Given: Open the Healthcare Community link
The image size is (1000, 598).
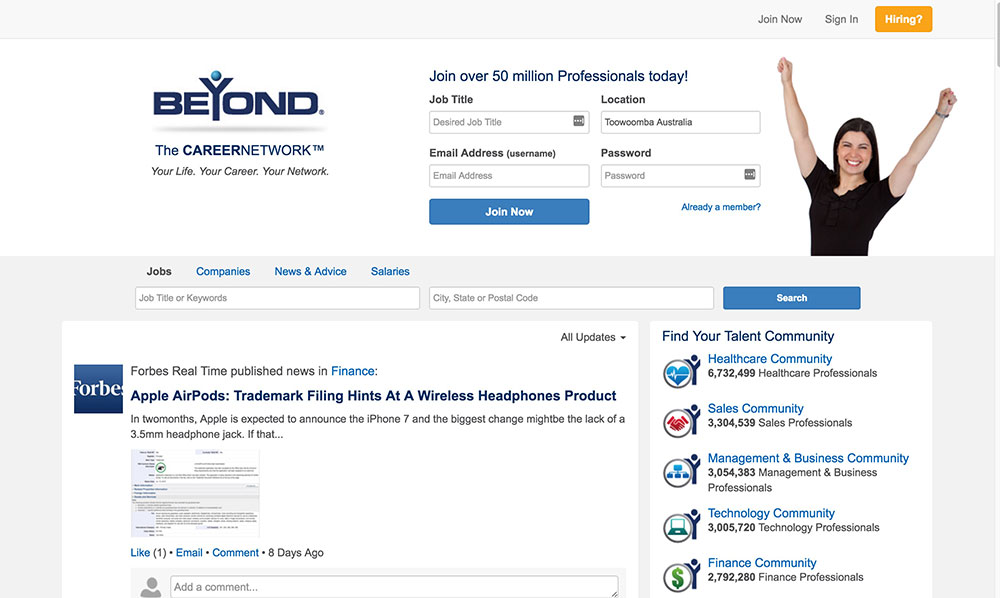Looking at the screenshot, I should pos(770,359).
